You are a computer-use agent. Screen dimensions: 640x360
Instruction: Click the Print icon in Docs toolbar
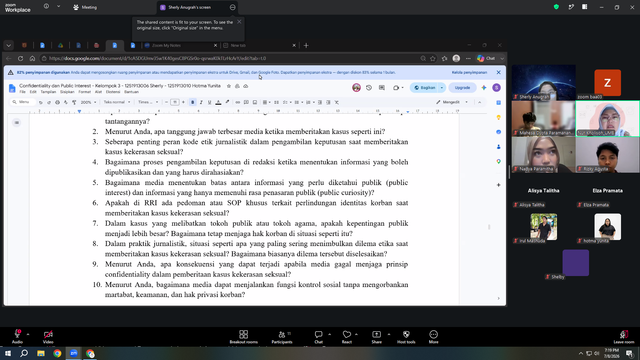tap(57, 102)
